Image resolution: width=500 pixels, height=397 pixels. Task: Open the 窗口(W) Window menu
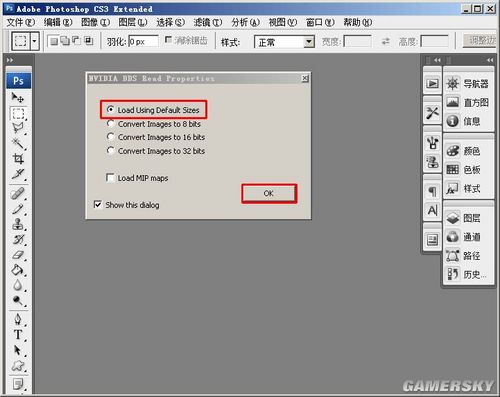(x=320, y=22)
